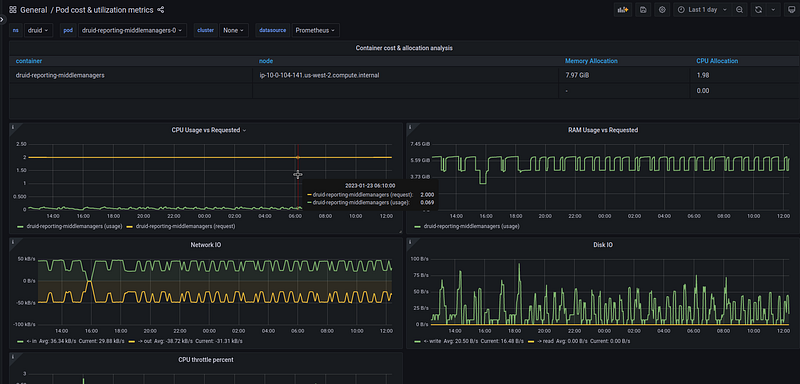
Task: Click the General breadcrumb link
Action: click(34, 10)
